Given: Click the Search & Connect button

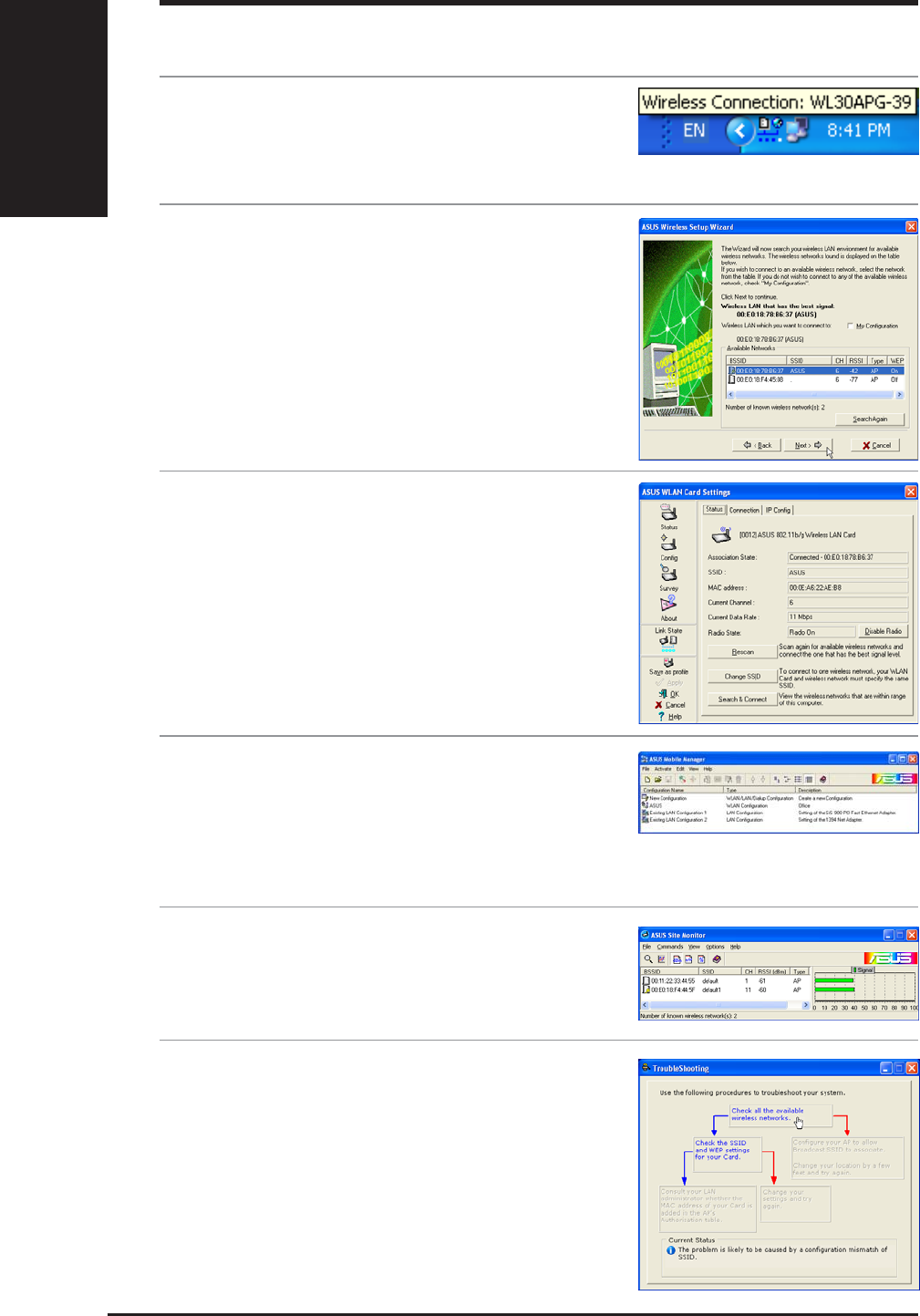Looking at the screenshot, I should click(x=742, y=699).
